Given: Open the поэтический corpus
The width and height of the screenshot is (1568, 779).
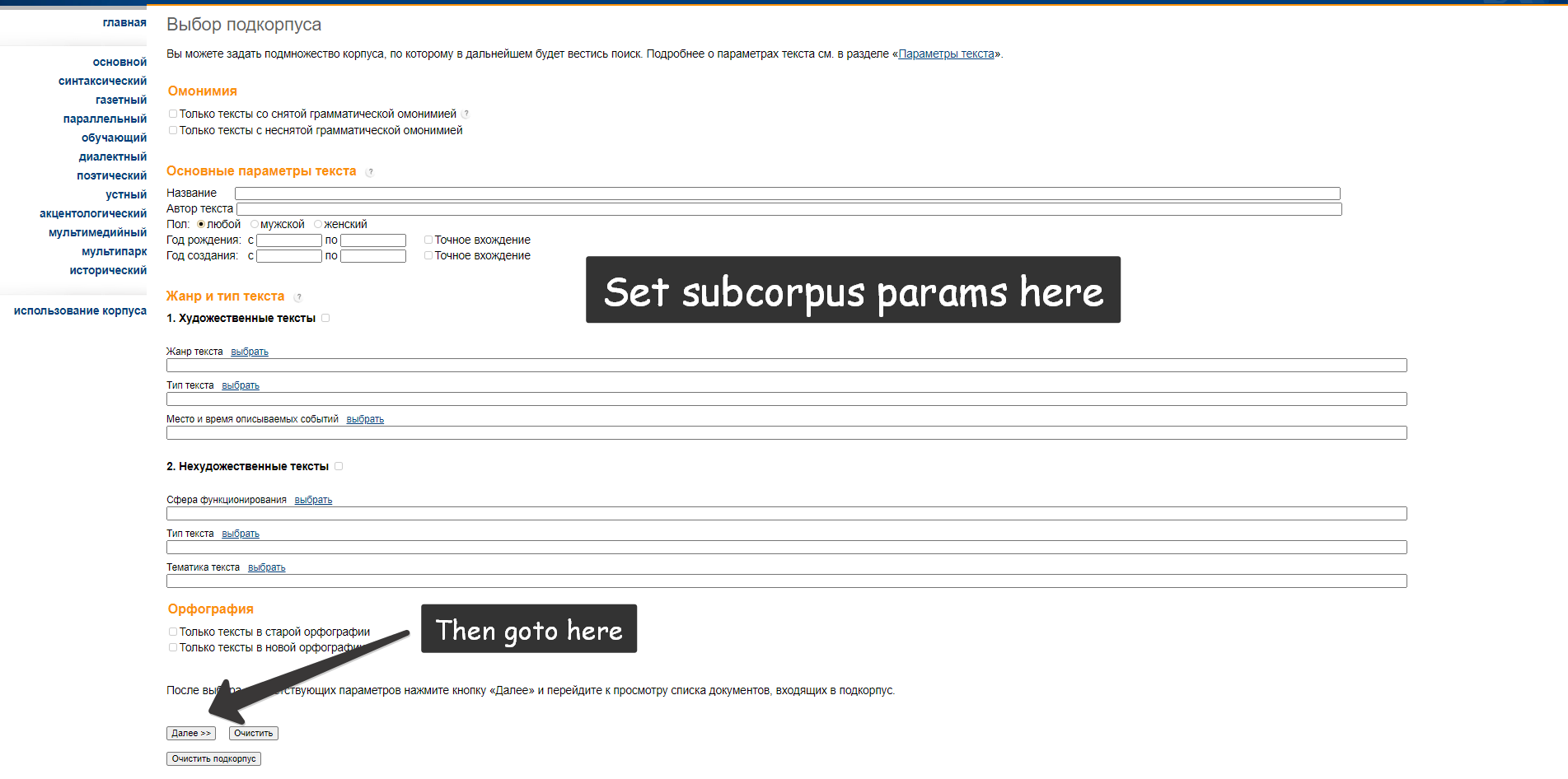Looking at the screenshot, I should (111, 175).
